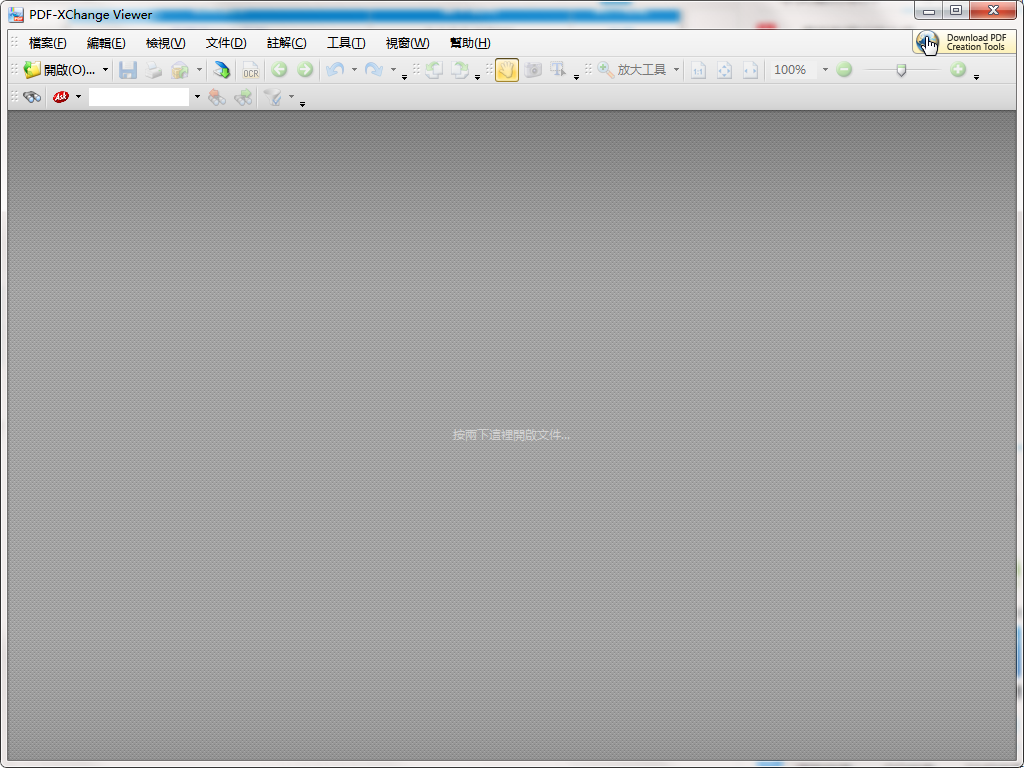Screen dimensions: 1024x768
Task: Expand the 開啟 recent files dropdown arrow
Action: (x=104, y=70)
